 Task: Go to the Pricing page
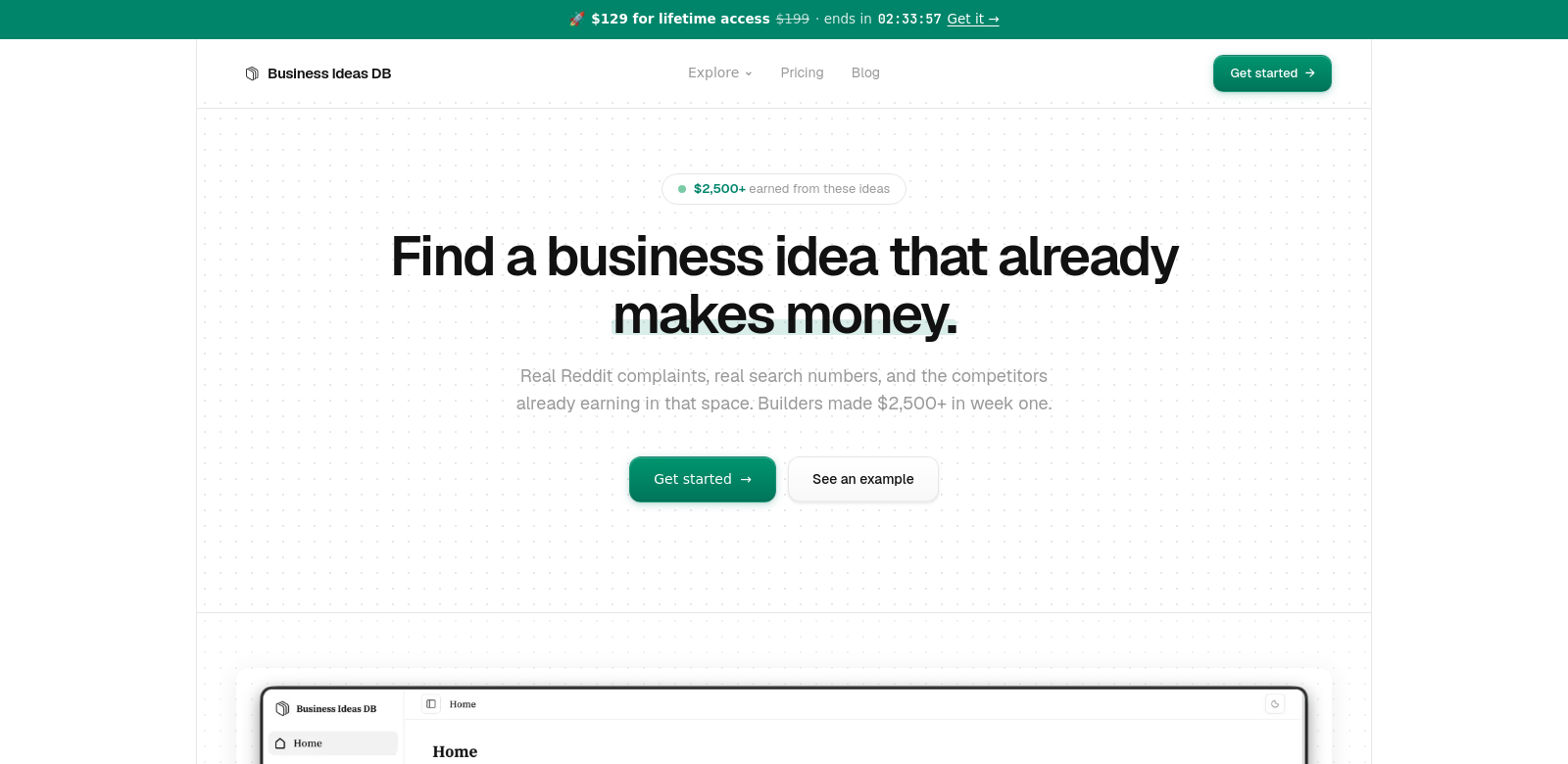point(802,72)
